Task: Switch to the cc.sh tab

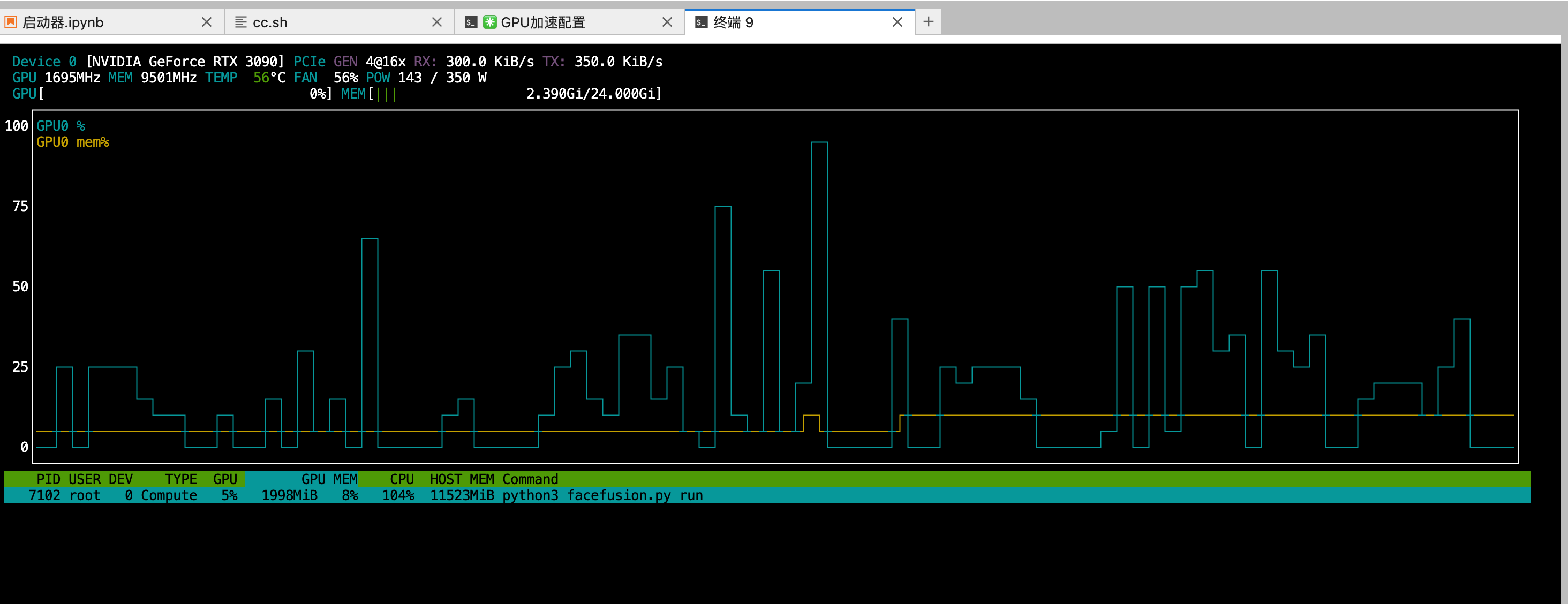Action: click(270, 22)
